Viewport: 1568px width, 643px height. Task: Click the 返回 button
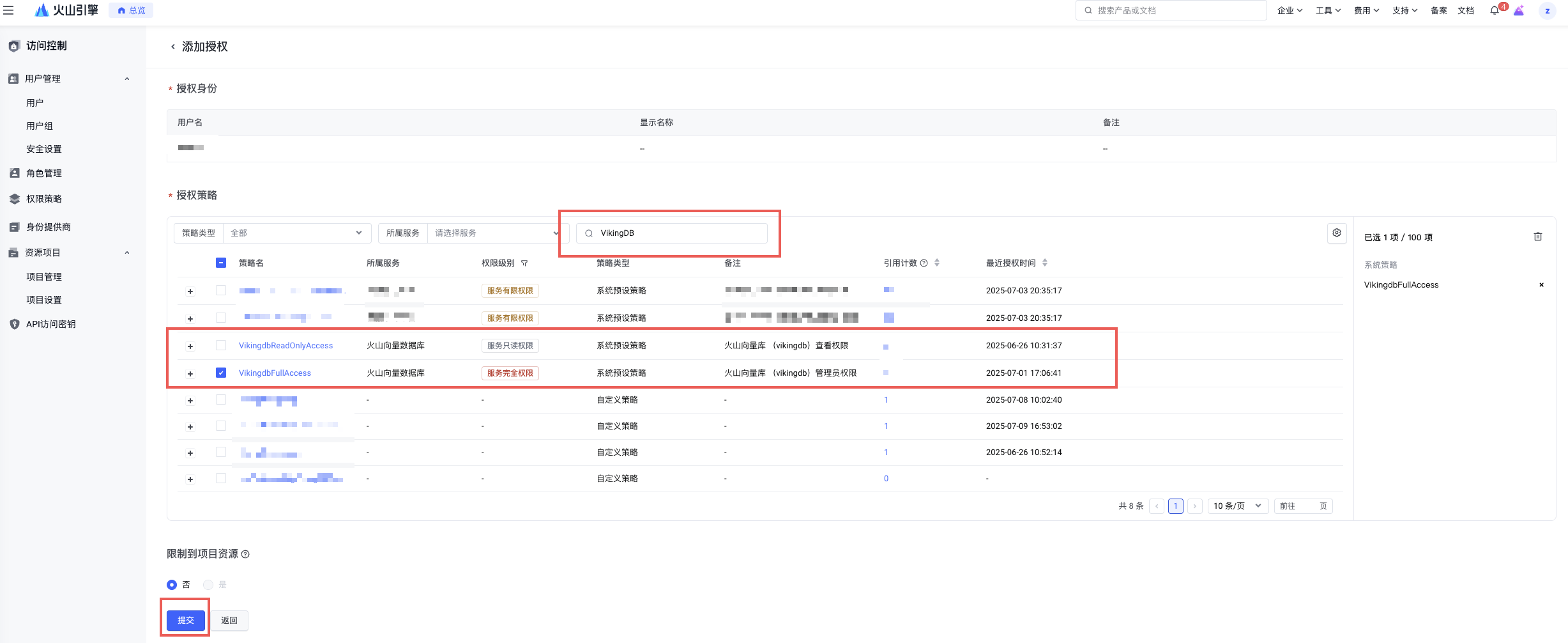point(229,621)
